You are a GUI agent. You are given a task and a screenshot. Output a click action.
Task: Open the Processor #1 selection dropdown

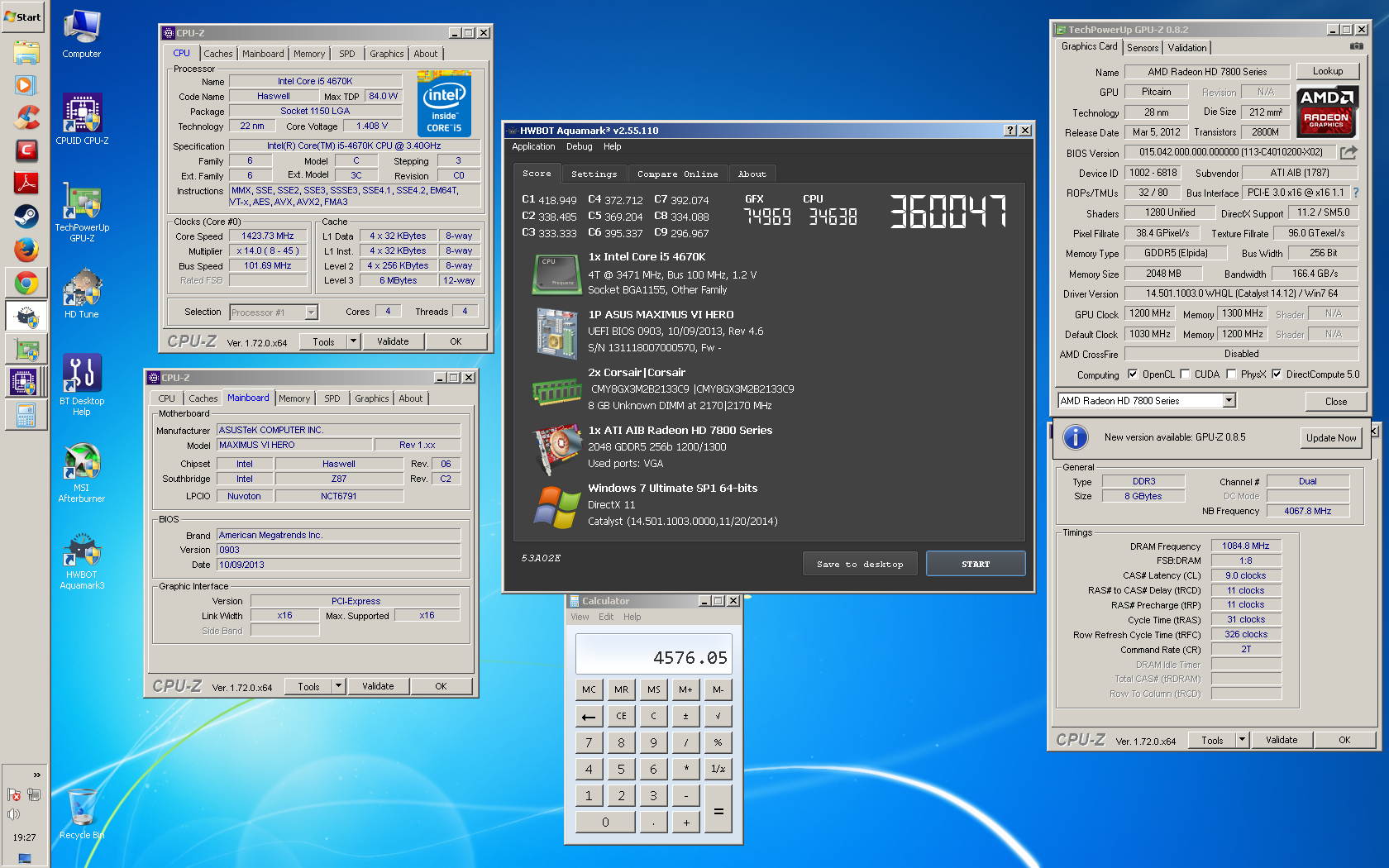tap(311, 312)
